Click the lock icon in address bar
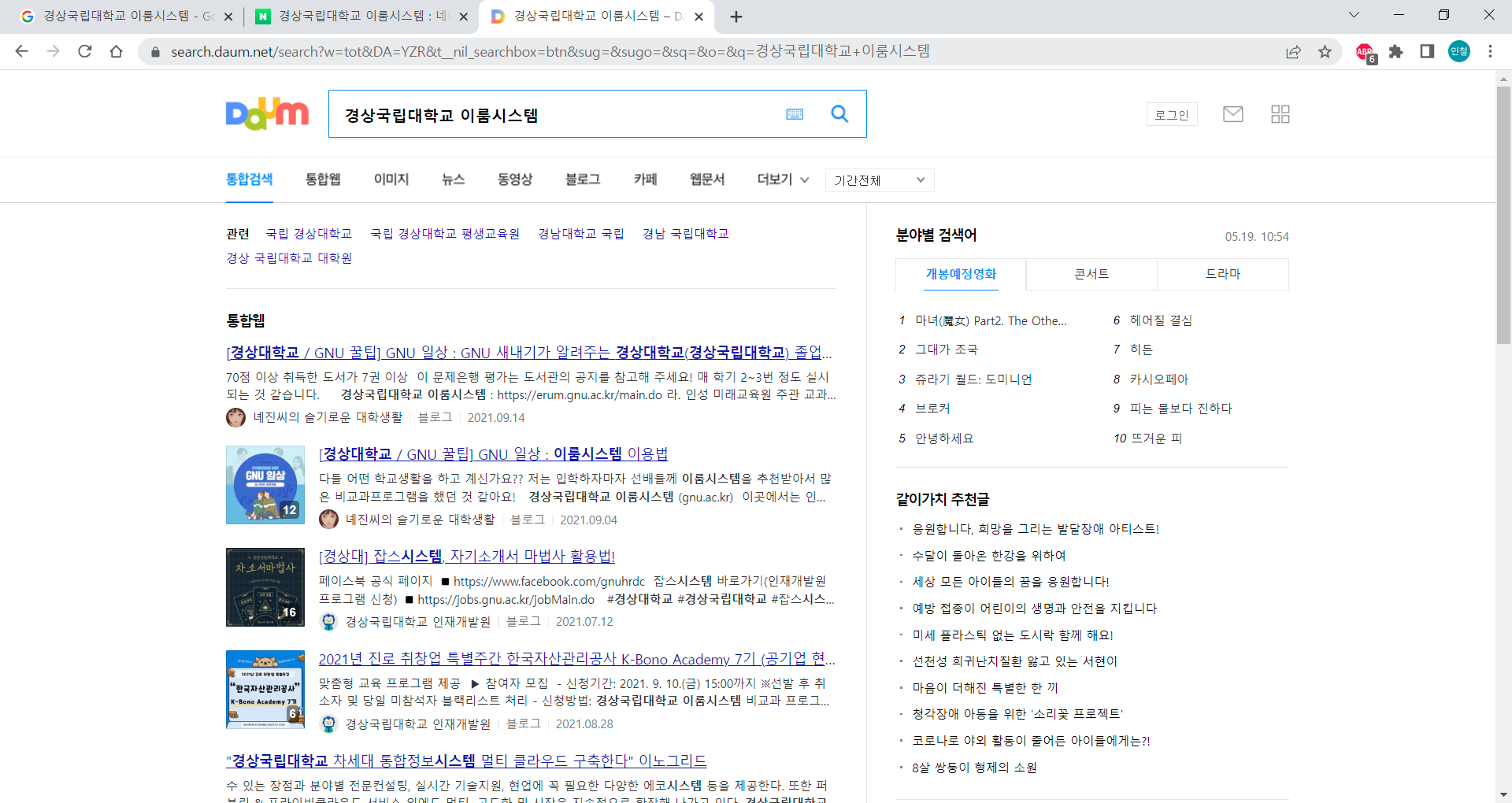 click(x=155, y=52)
